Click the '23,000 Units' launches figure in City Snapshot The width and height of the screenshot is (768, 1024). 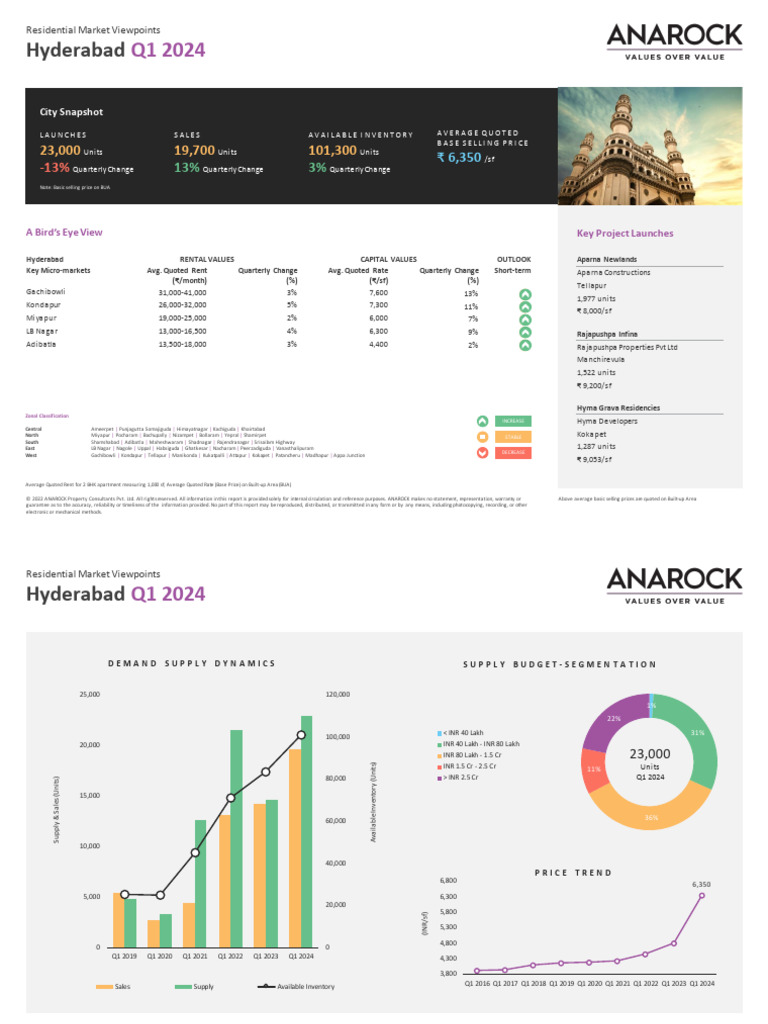click(x=71, y=151)
